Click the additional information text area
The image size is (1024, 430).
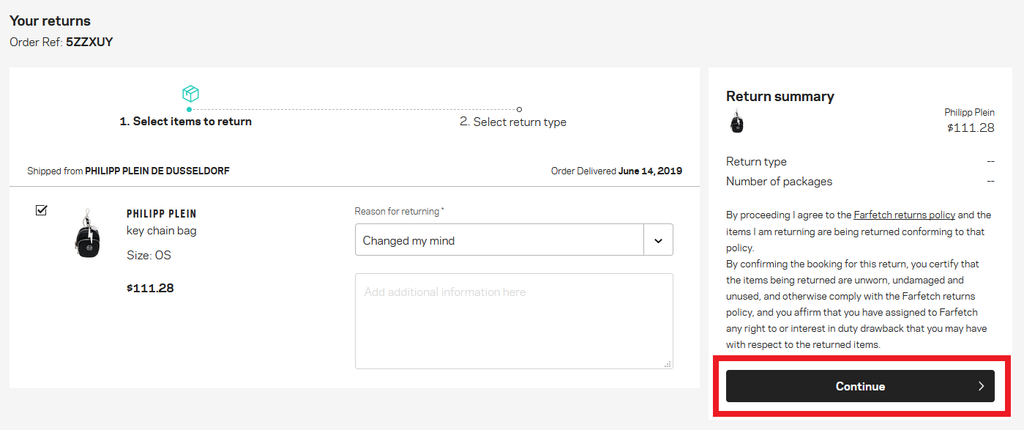(514, 321)
